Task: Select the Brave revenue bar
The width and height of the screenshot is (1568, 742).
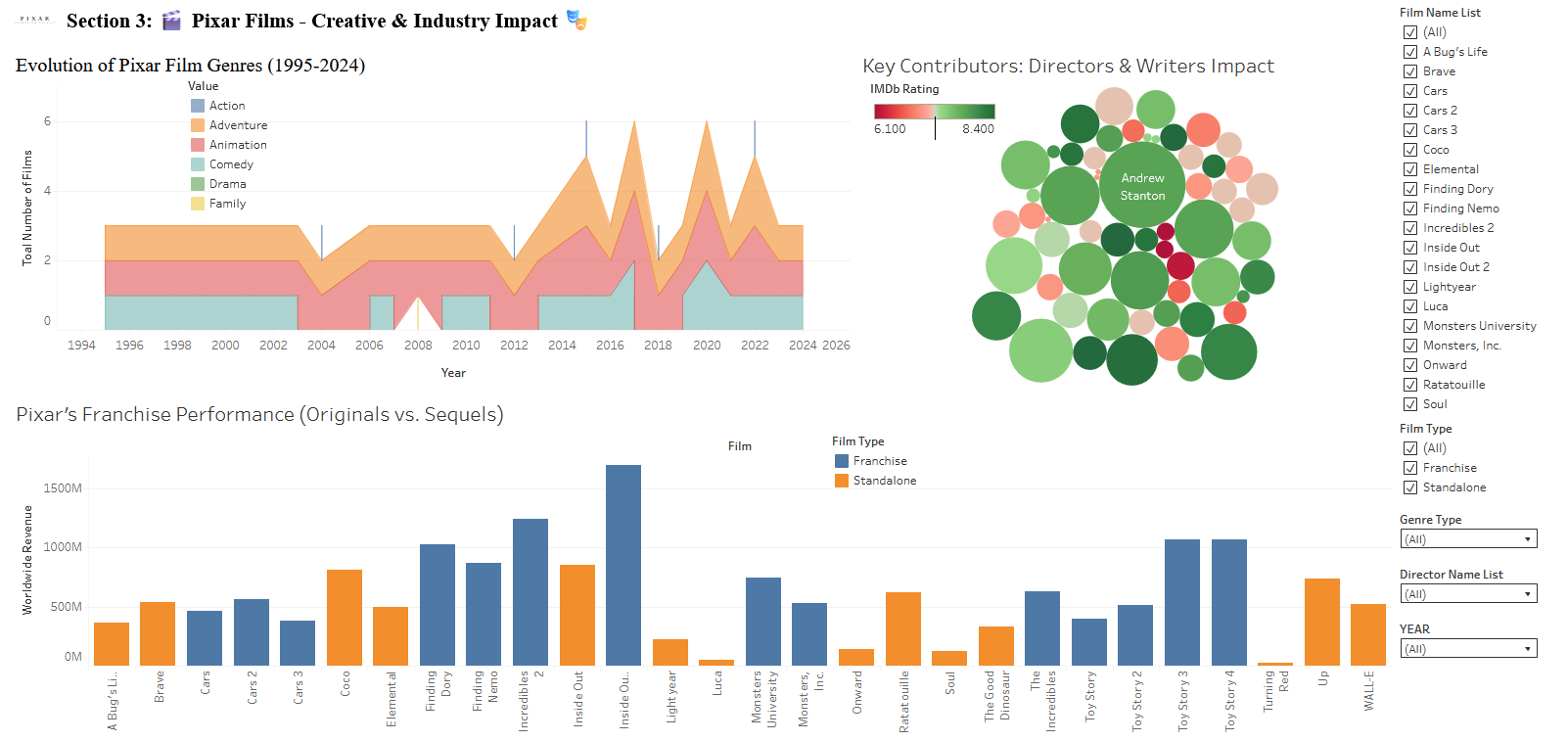Action: 158,634
